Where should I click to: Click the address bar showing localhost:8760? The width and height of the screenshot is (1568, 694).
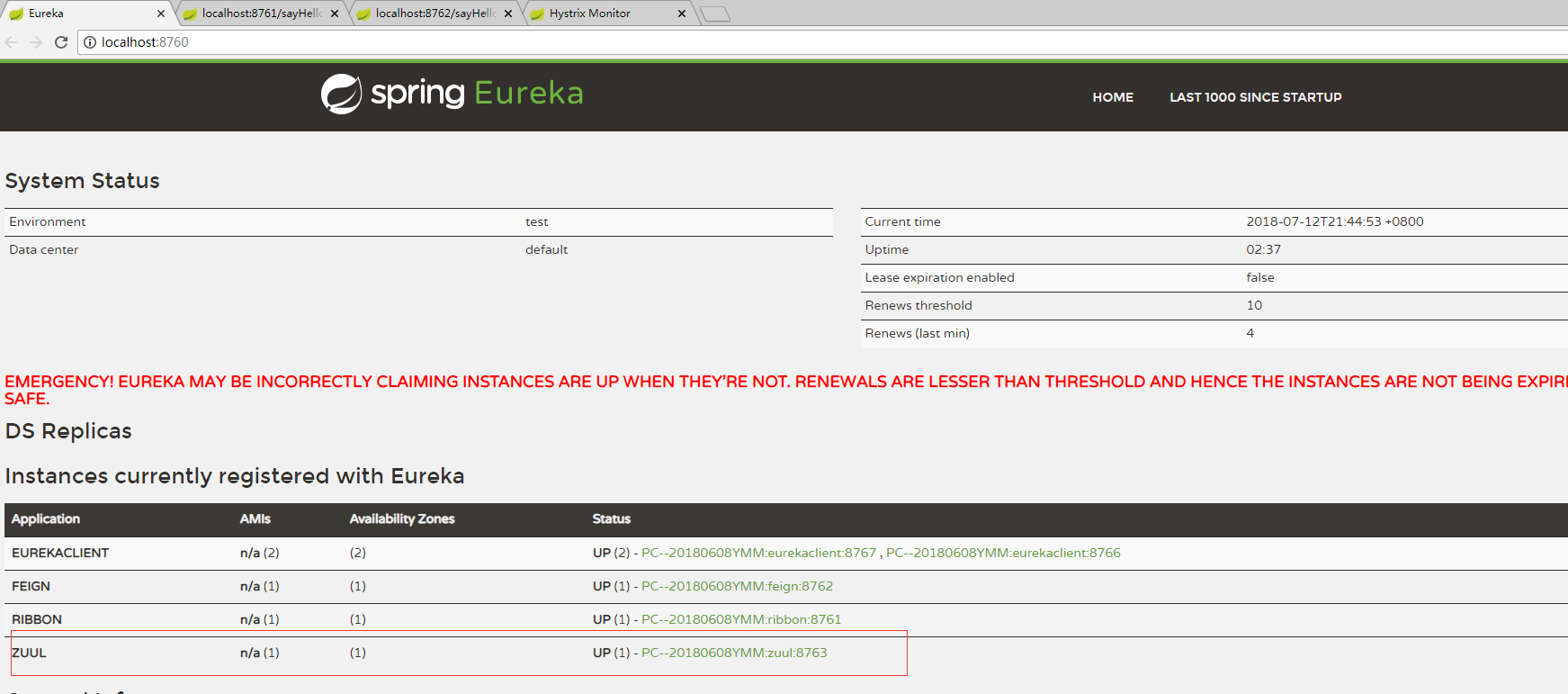point(822,42)
